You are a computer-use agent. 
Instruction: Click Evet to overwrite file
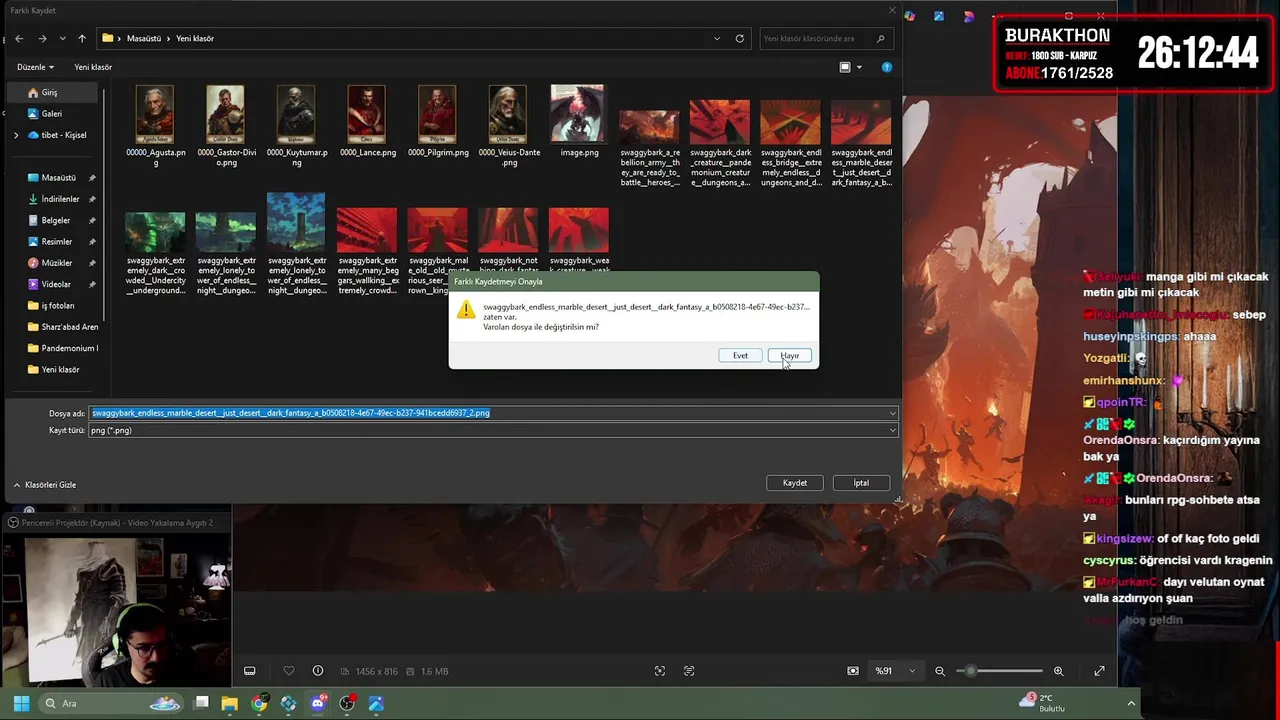click(x=740, y=355)
